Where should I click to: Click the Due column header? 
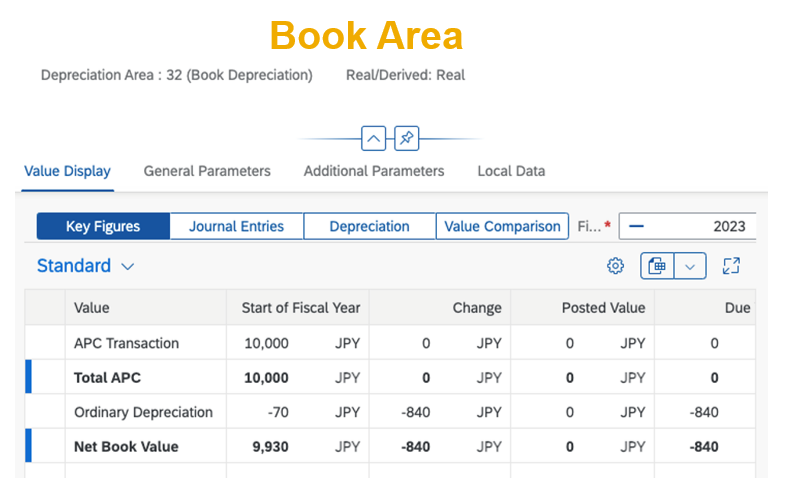click(x=705, y=307)
